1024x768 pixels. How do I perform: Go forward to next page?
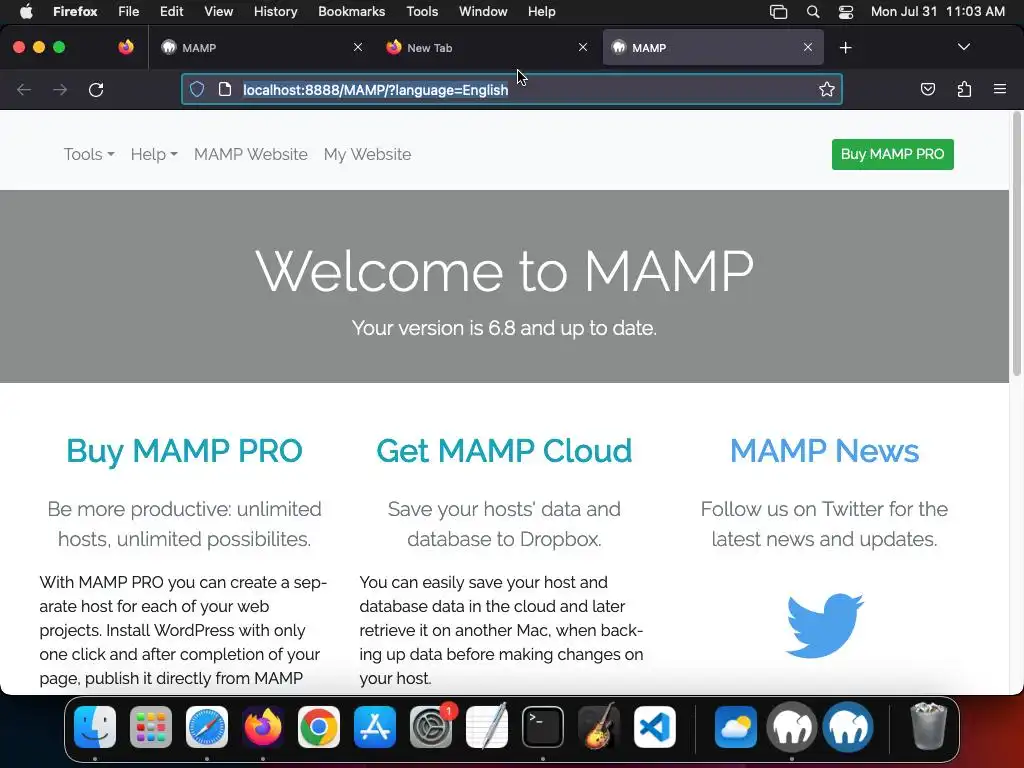60,89
